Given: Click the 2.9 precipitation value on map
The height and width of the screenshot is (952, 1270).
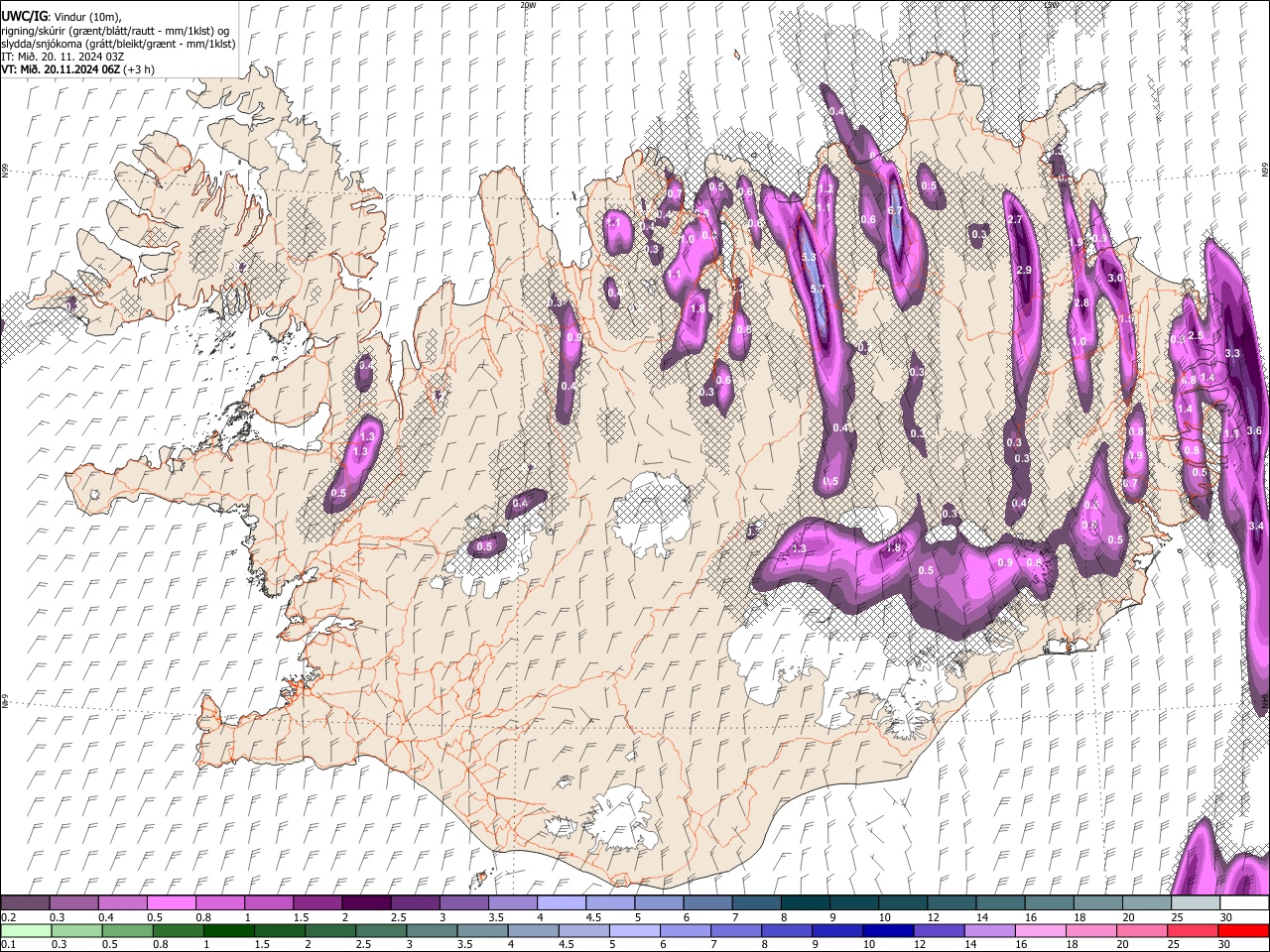Looking at the screenshot, I should click(x=1024, y=270).
